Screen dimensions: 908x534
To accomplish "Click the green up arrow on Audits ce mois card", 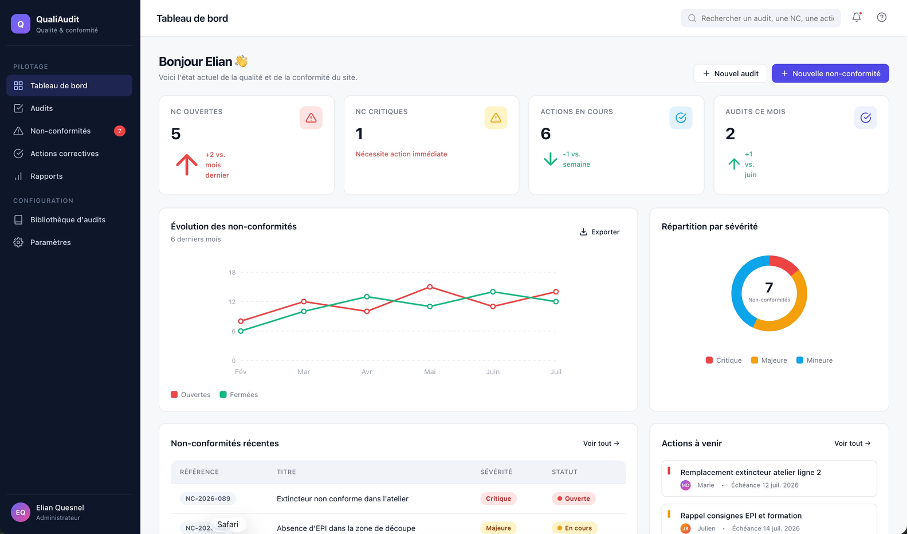I will tap(734, 164).
